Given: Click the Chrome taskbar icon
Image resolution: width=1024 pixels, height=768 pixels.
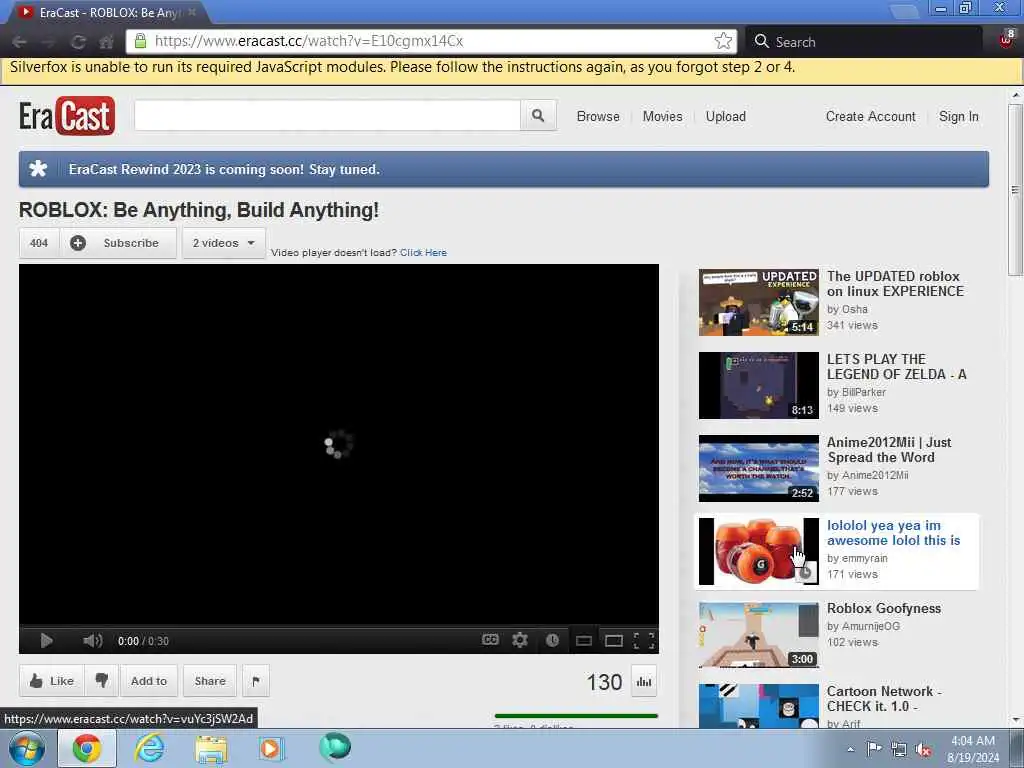Looking at the screenshot, I should click(87, 748).
